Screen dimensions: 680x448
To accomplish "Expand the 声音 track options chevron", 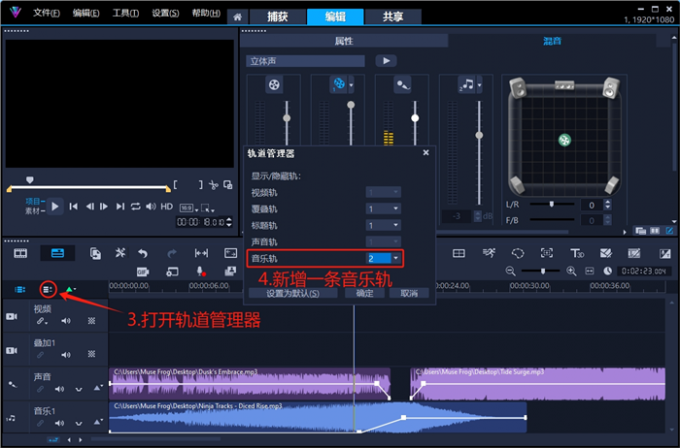I will (78, 389).
